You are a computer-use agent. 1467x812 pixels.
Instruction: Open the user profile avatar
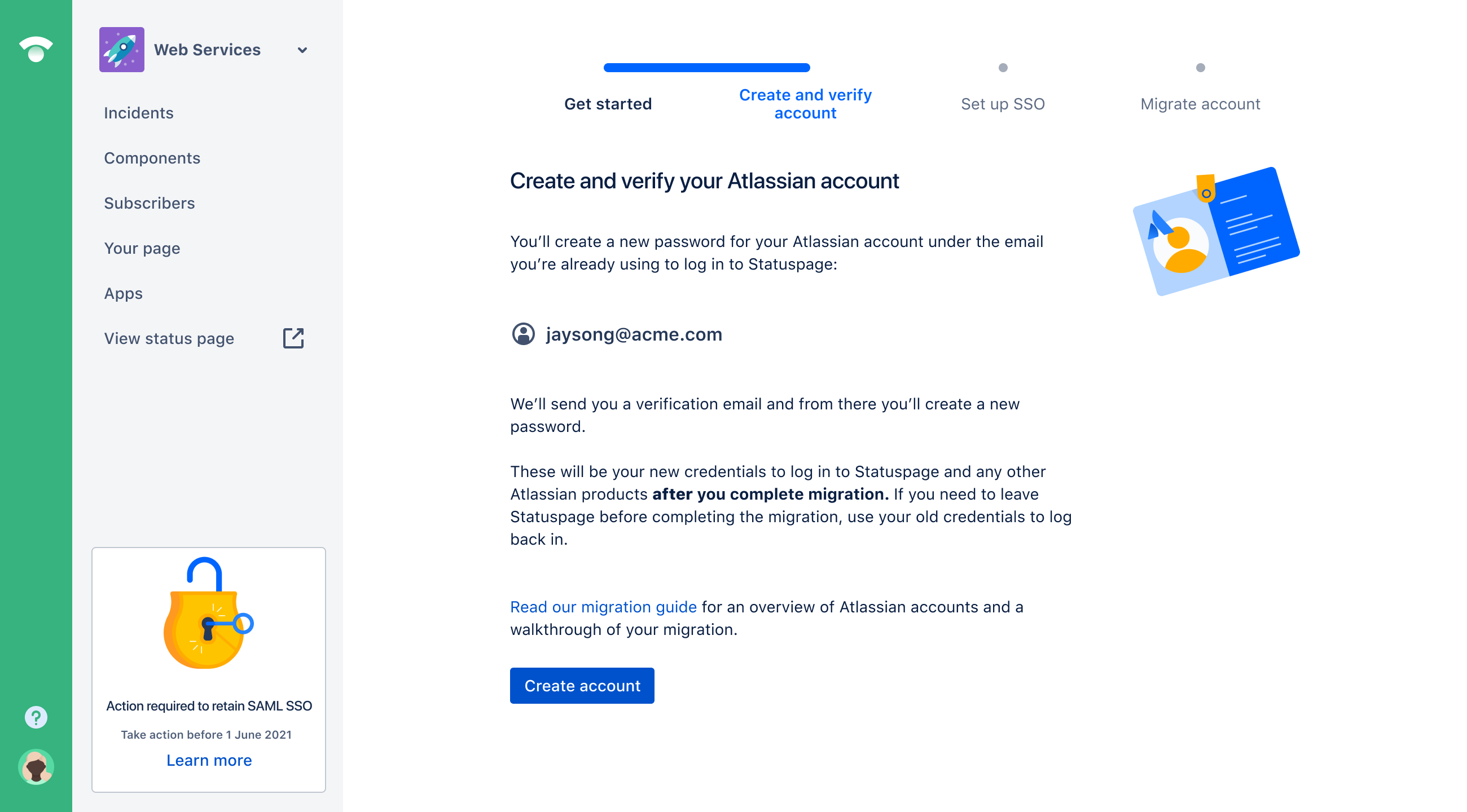(36, 766)
